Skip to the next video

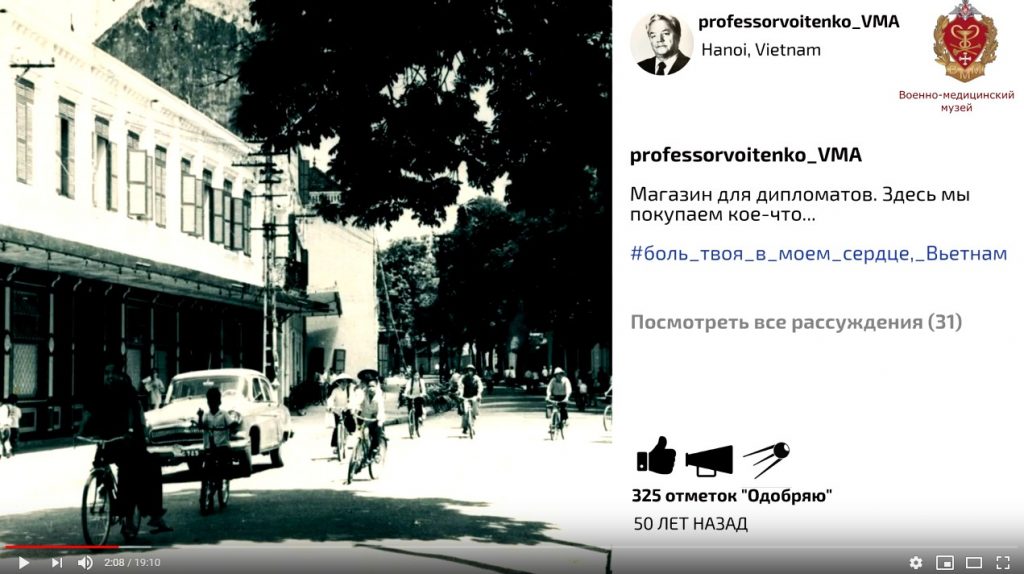(x=57, y=562)
